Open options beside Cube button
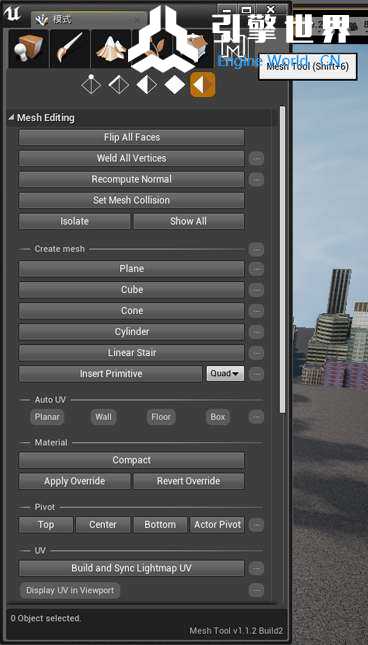The image size is (368, 645). click(x=256, y=290)
